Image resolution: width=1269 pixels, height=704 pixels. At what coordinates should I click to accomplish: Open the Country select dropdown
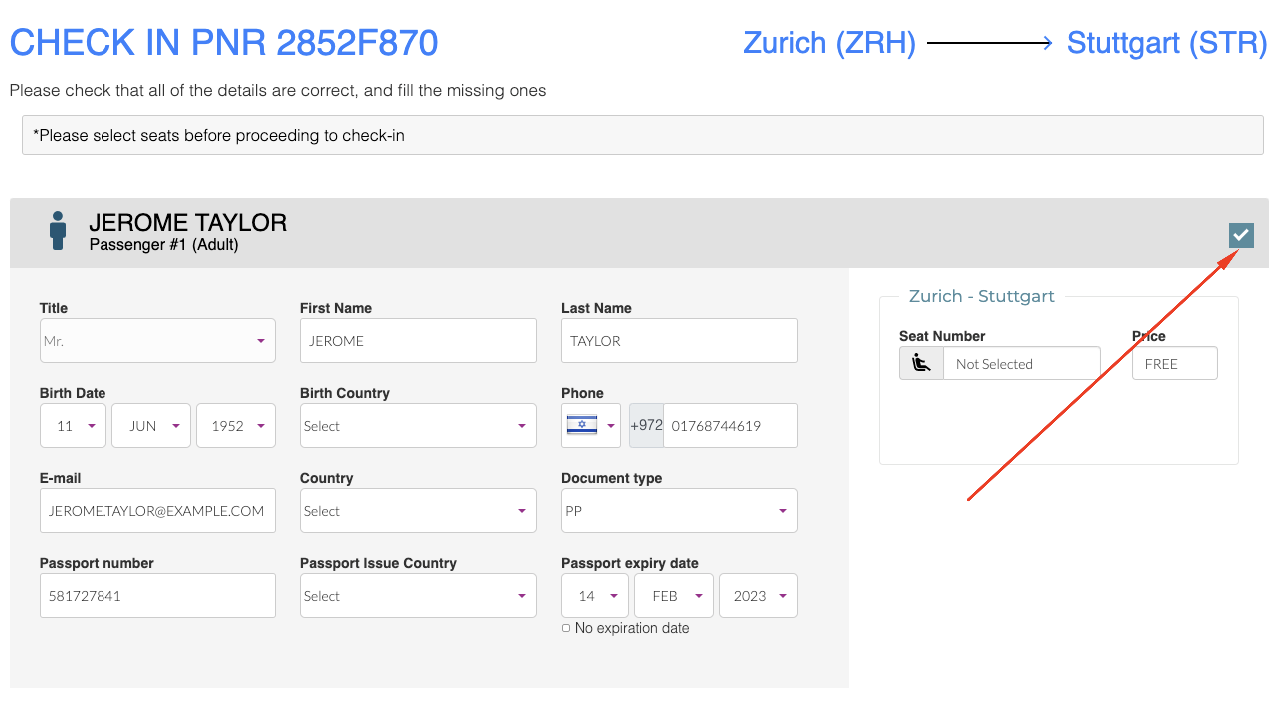pyautogui.click(x=418, y=511)
